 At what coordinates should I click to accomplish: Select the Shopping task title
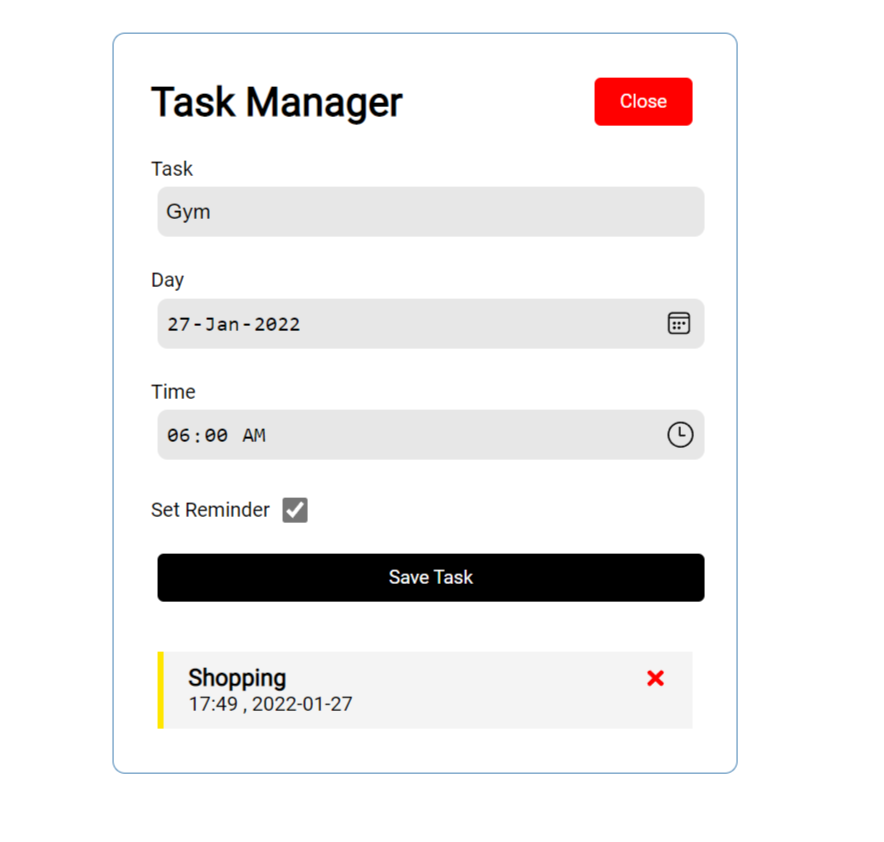[x=237, y=678]
